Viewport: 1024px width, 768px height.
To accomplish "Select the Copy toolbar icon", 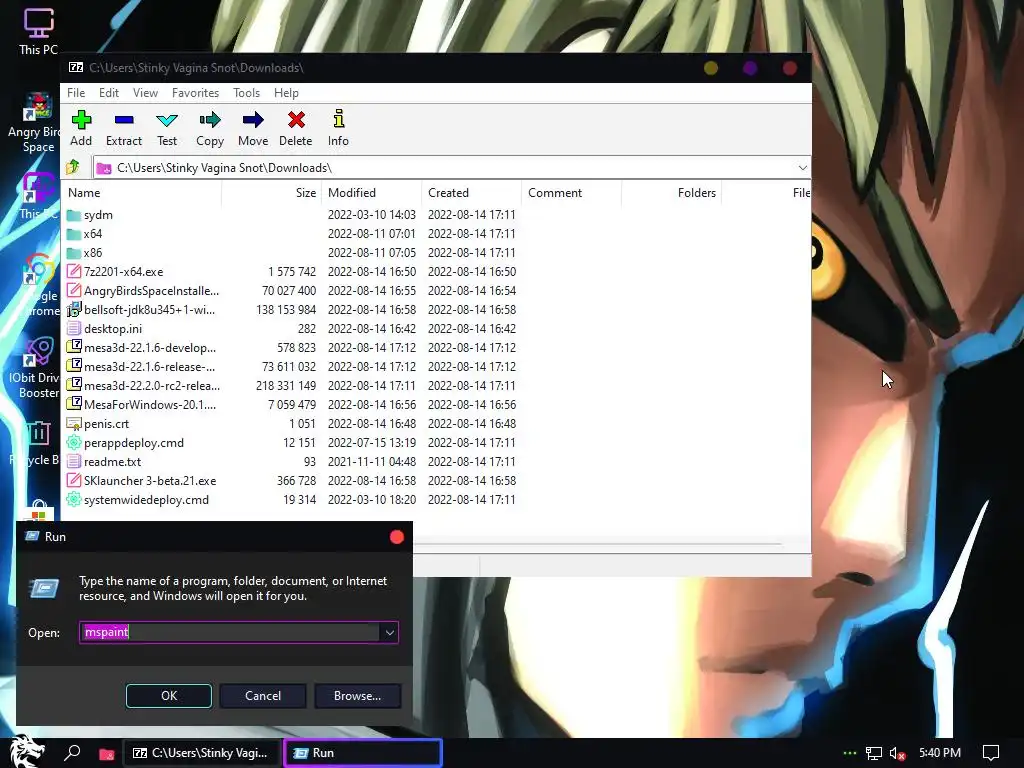I will 210,120.
